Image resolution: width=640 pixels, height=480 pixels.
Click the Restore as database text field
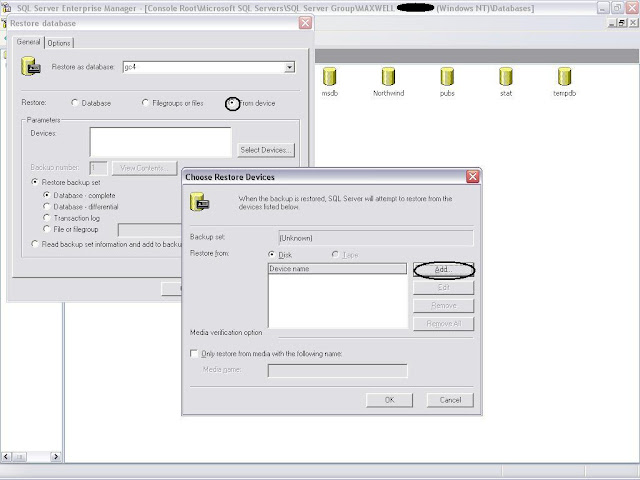pos(203,67)
